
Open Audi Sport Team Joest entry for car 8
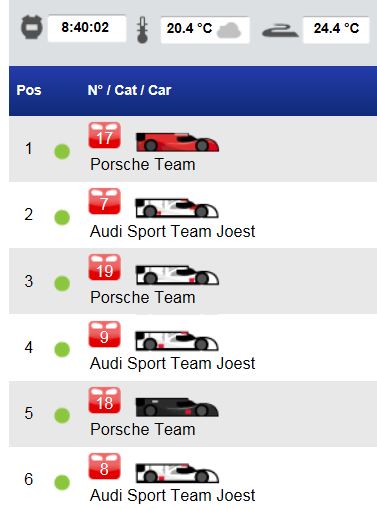point(173,495)
